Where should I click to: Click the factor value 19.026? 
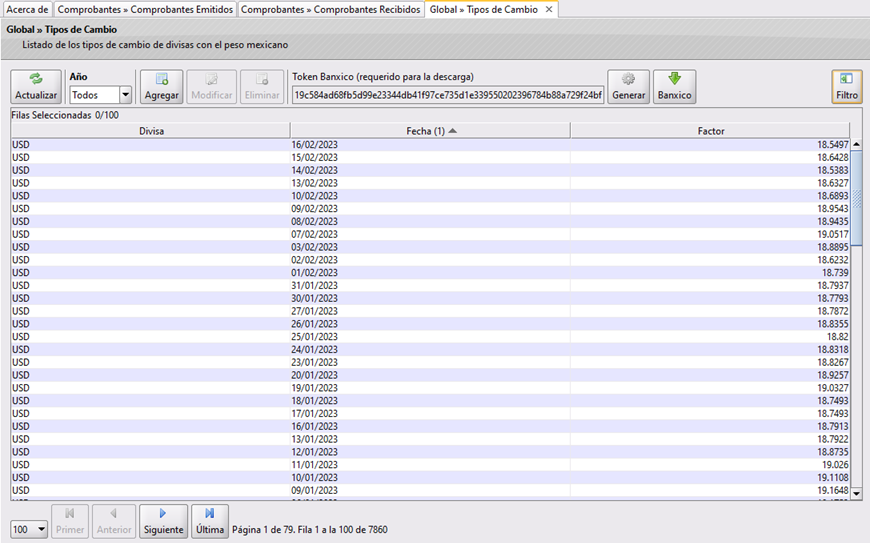tap(835, 465)
